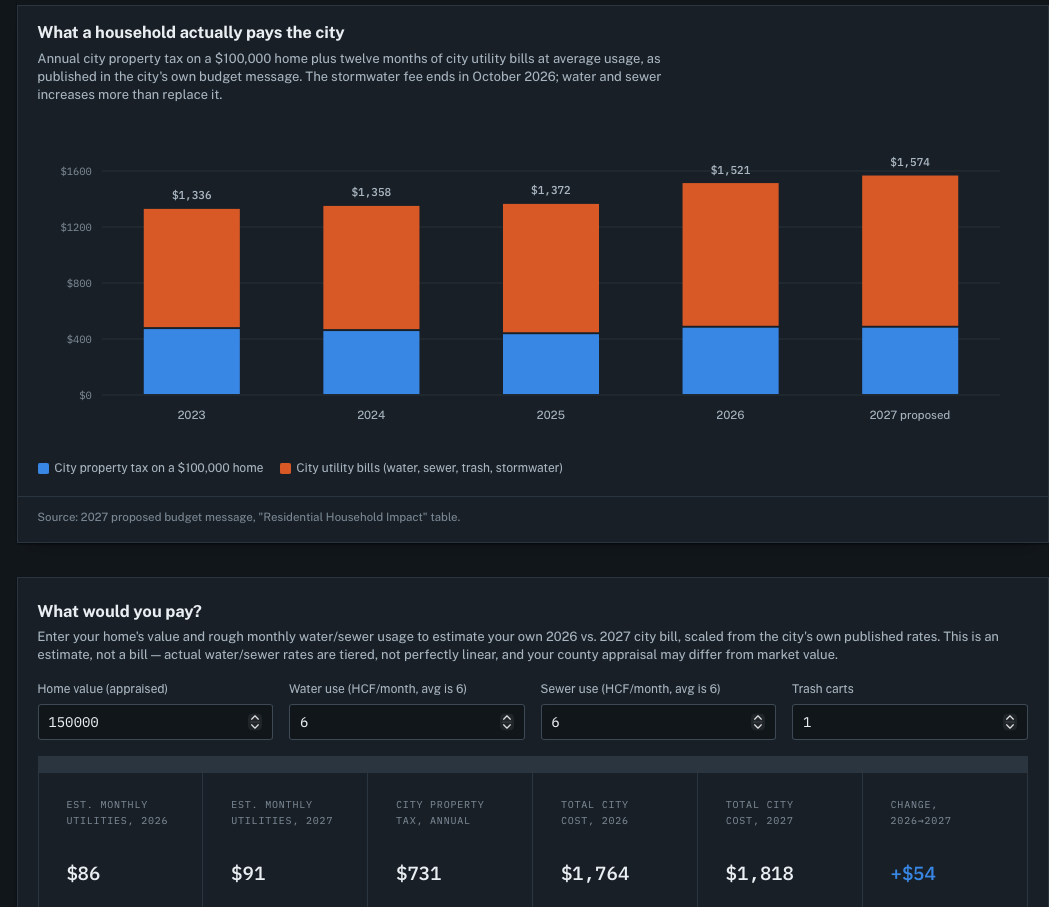
Task: Click the '2023' x-axis label
Action: pyautogui.click(x=191, y=415)
